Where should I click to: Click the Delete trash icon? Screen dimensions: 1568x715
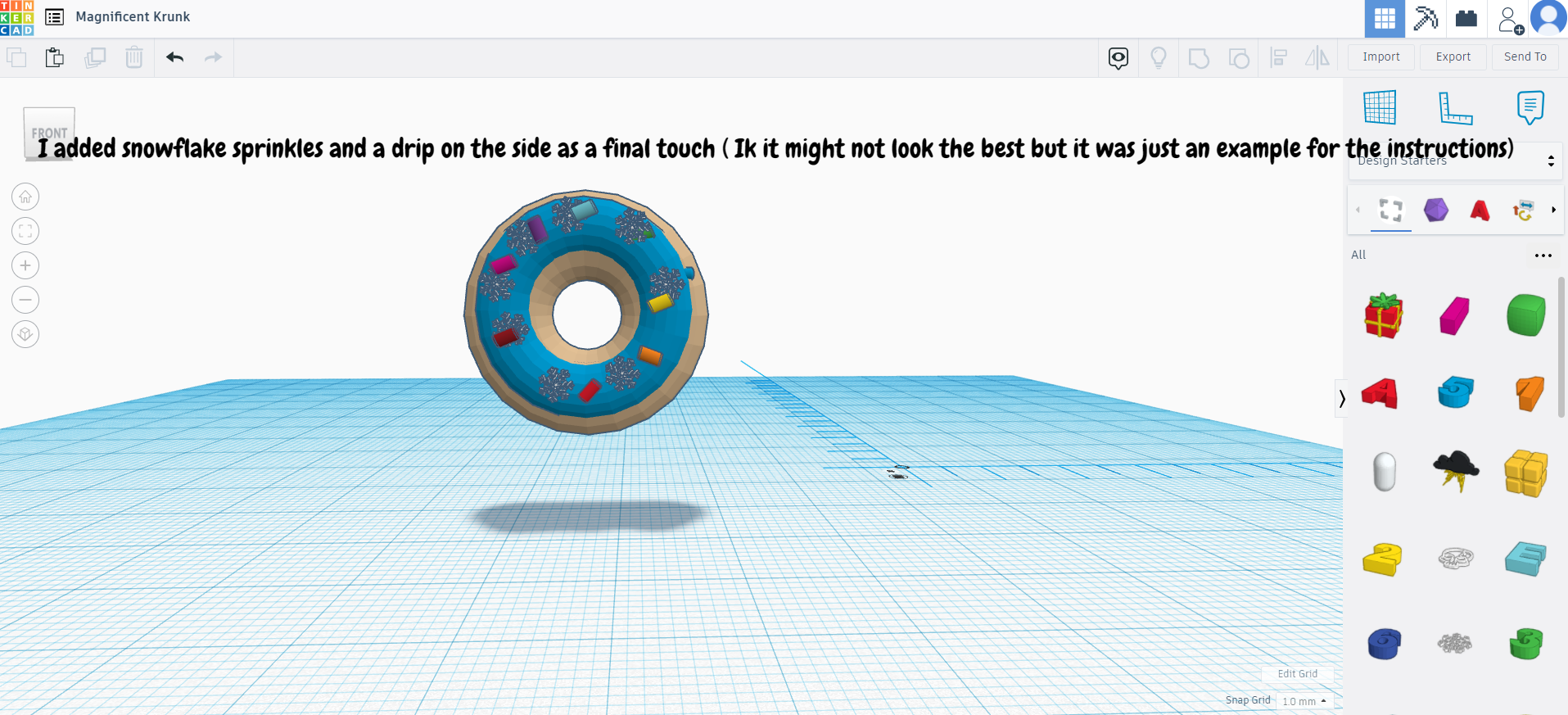click(134, 57)
